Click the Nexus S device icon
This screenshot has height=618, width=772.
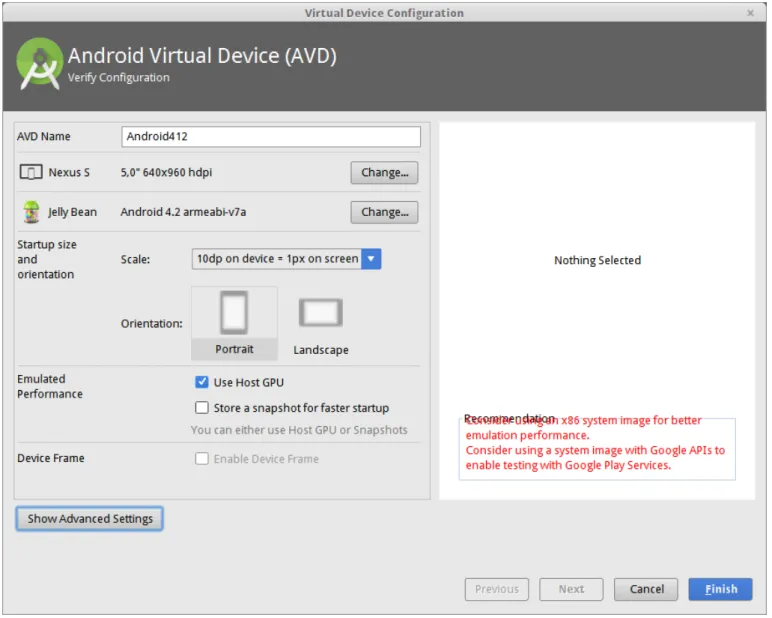click(x=31, y=173)
